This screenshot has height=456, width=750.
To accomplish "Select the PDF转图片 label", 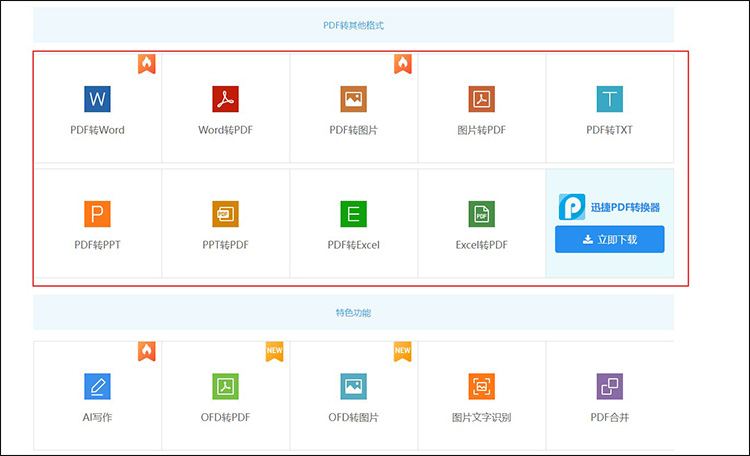I will 353,130.
